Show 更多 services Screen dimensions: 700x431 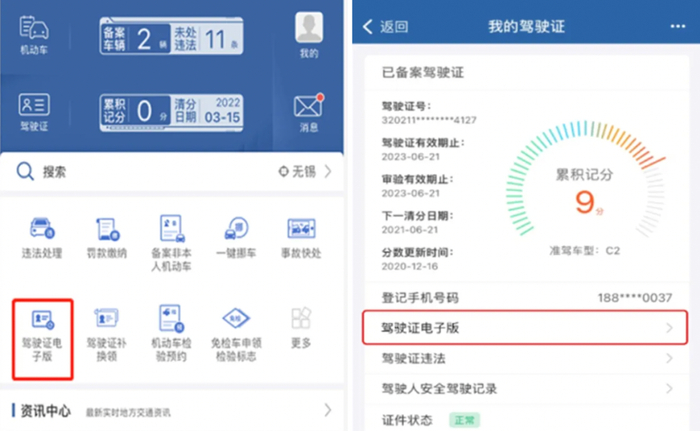(x=301, y=328)
